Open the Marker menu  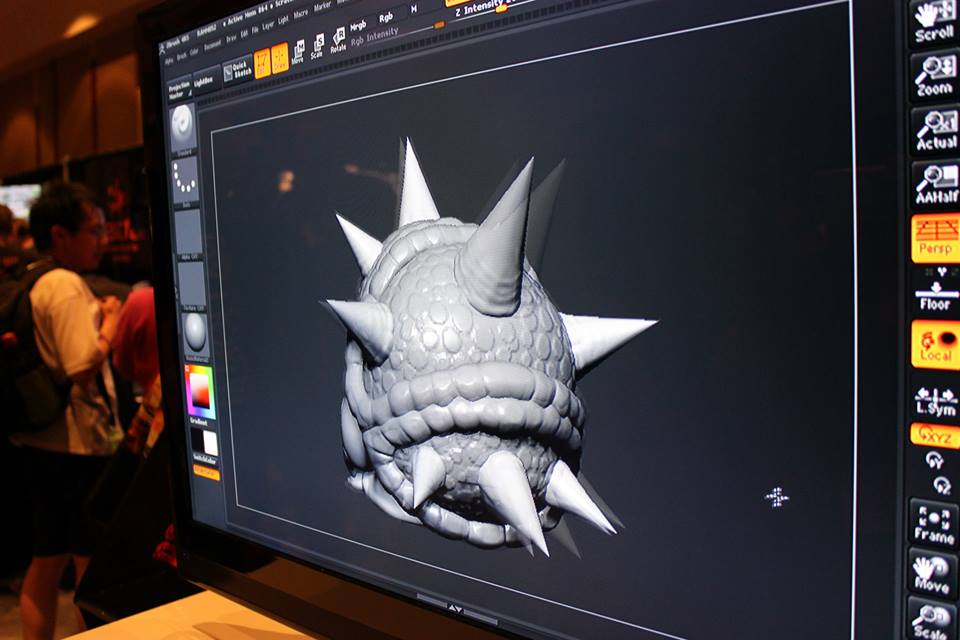[322, 7]
